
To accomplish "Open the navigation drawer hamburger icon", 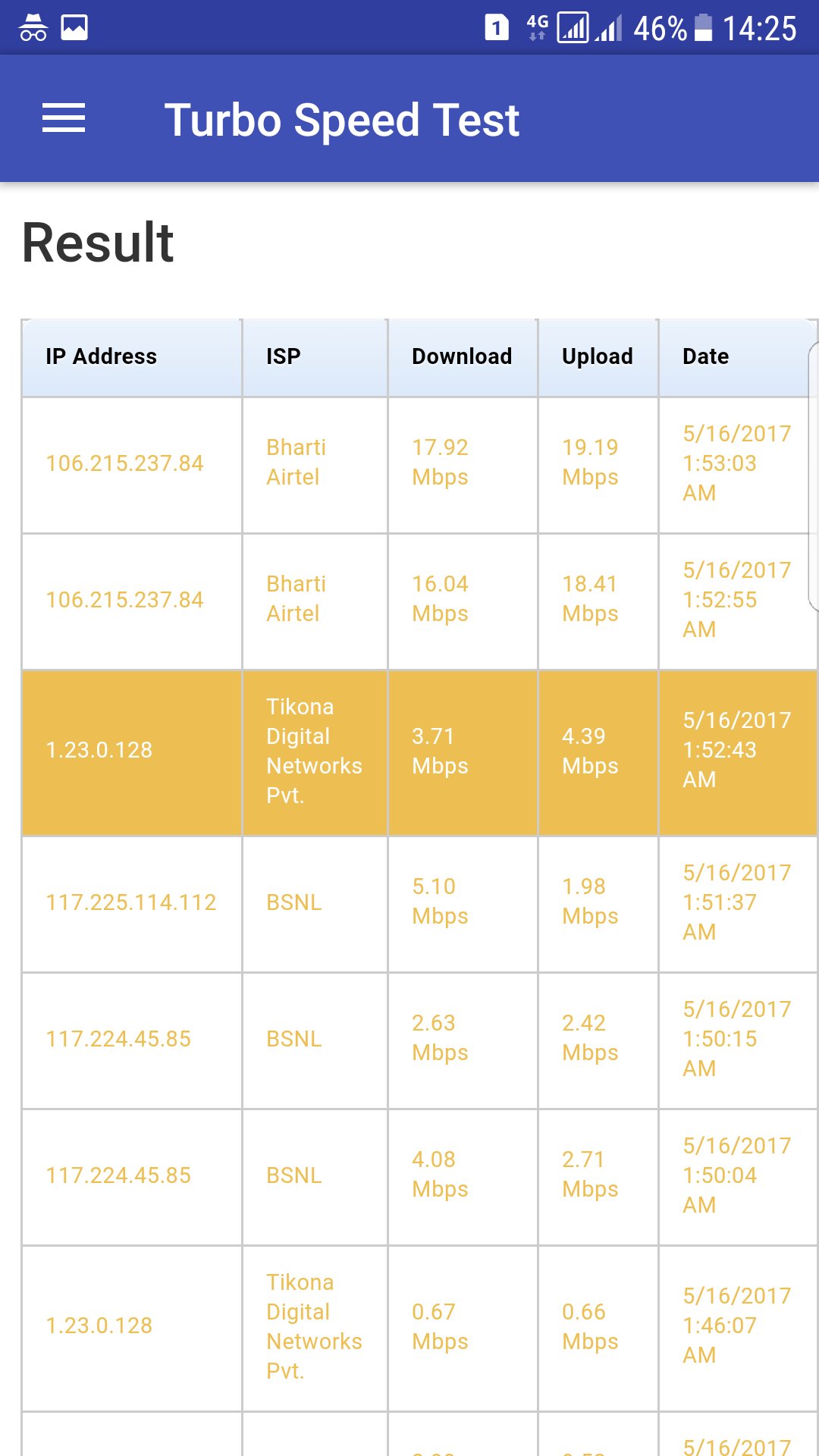I will click(x=64, y=118).
